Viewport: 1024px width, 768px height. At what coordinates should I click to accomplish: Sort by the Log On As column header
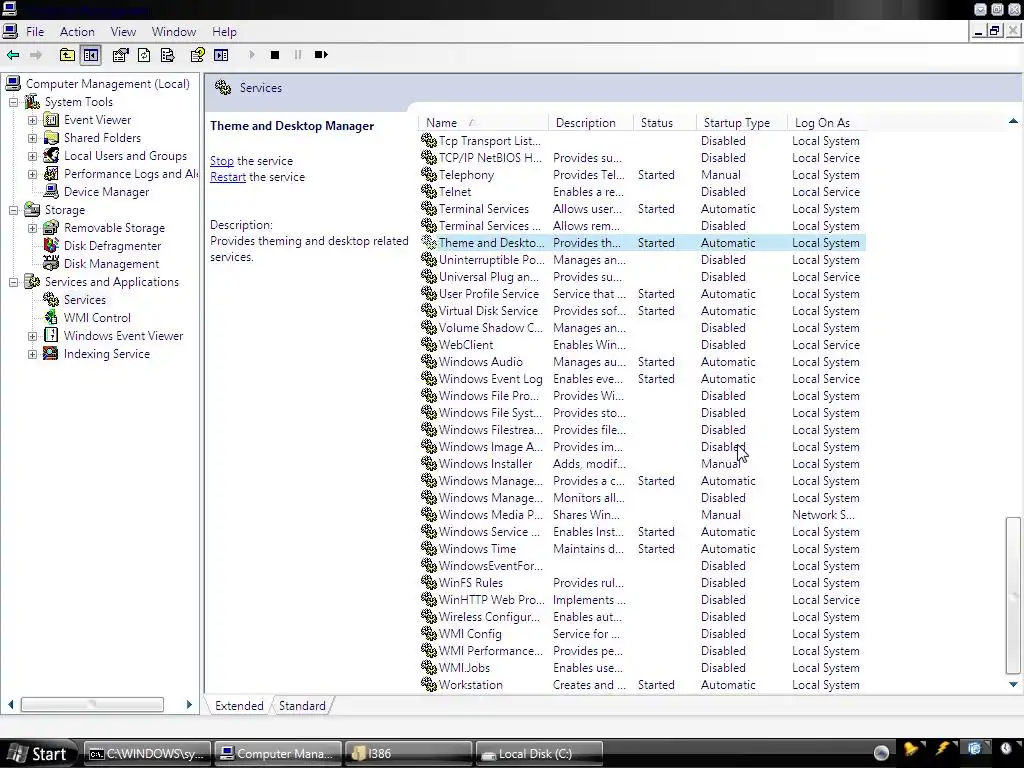coord(827,123)
